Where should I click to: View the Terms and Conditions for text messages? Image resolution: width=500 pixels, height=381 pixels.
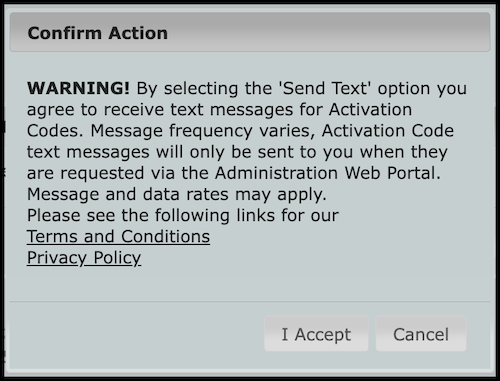118,237
